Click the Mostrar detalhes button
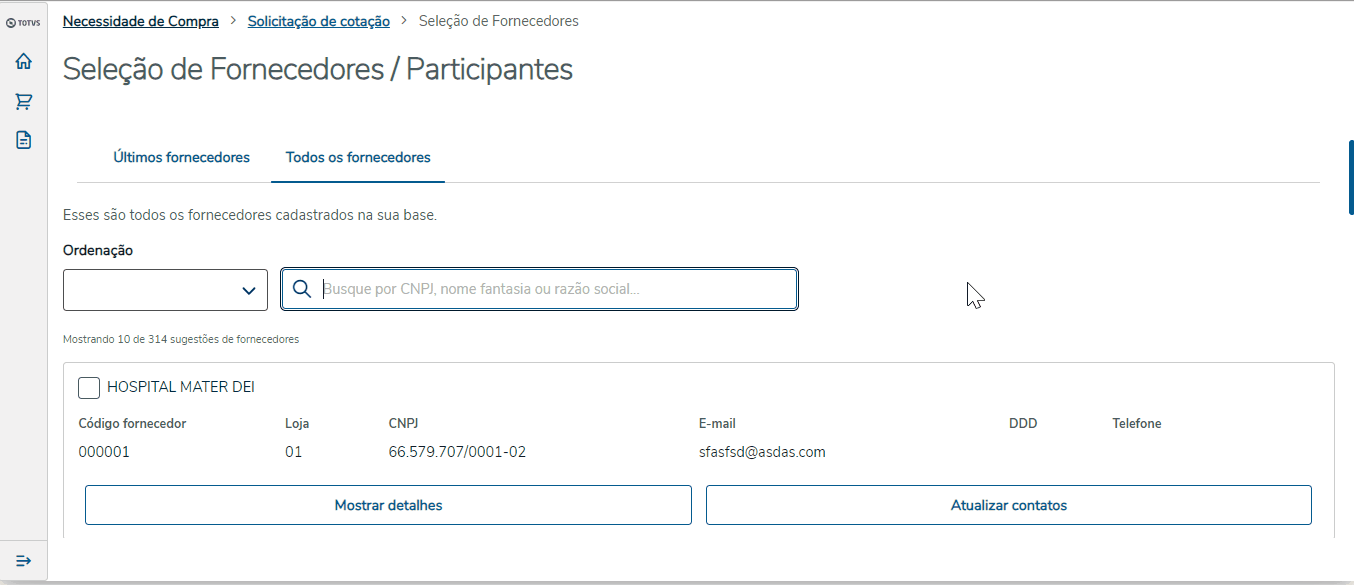The image size is (1354, 585). click(x=388, y=505)
